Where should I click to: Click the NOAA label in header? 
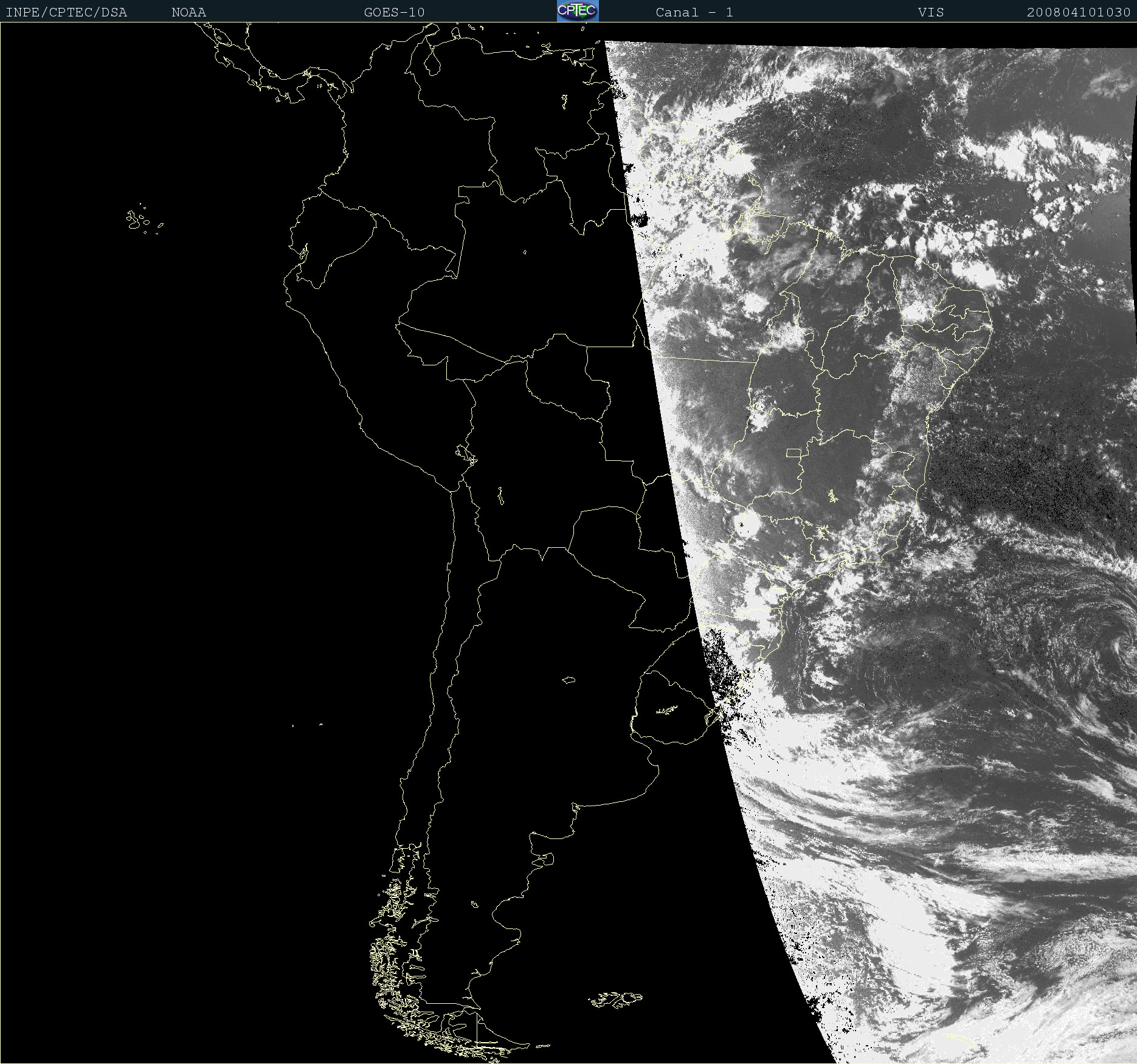click(x=188, y=12)
